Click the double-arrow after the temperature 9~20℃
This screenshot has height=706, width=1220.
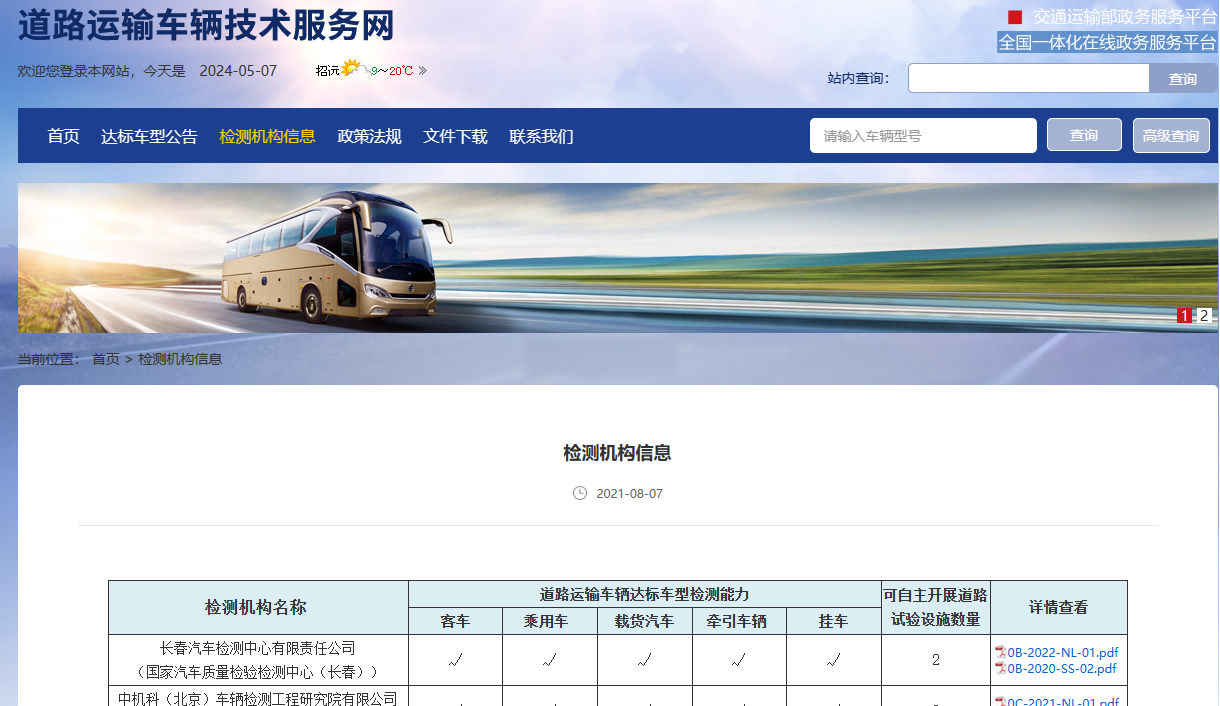click(x=421, y=70)
